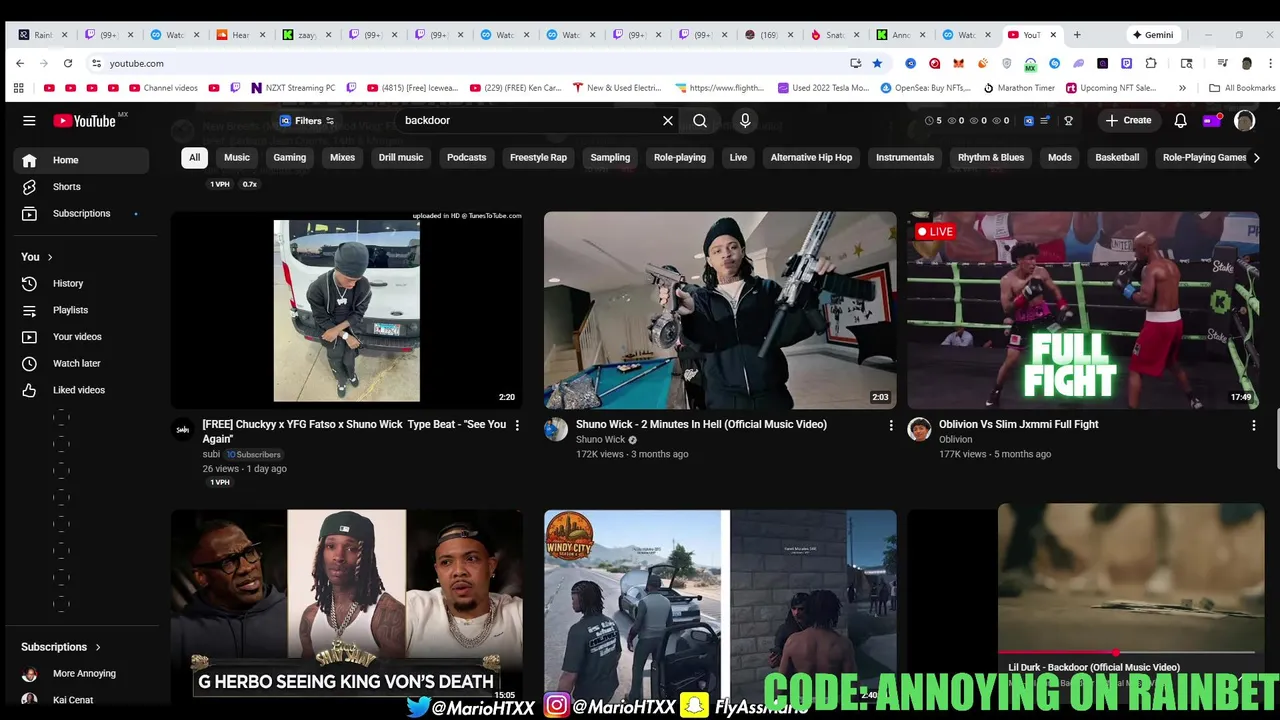The width and height of the screenshot is (1280, 720).
Task: Select the Rhythm & Blues chip
Action: (x=991, y=158)
